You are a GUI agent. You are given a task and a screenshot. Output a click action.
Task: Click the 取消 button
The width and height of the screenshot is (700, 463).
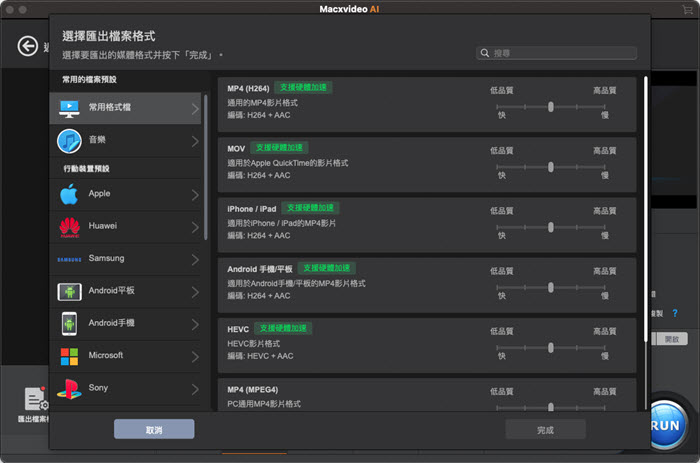pos(154,429)
